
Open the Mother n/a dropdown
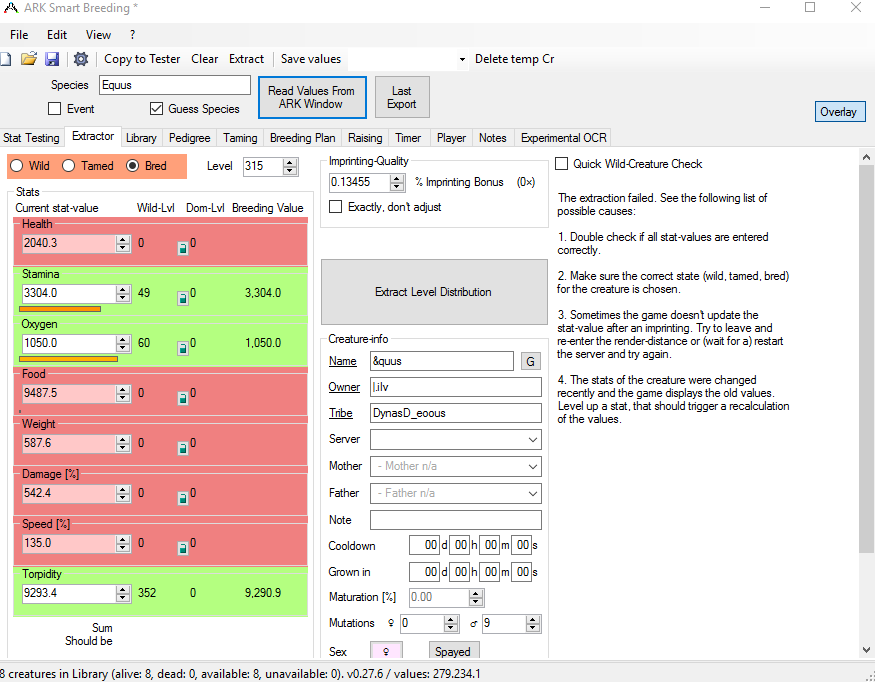pyautogui.click(x=535, y=466)
